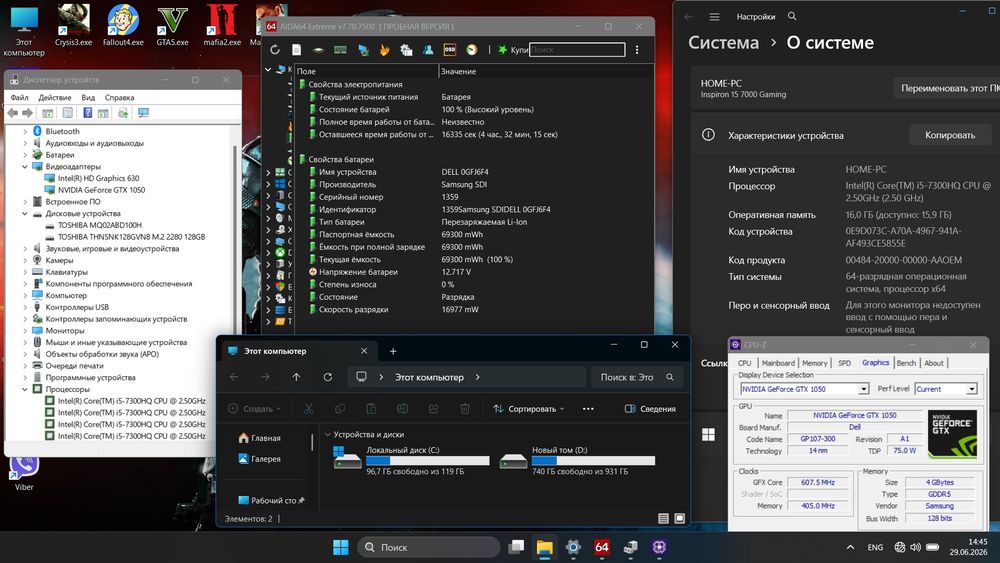Select Новый том (D:) drive

pyautogui.click(x=578, y=460)
